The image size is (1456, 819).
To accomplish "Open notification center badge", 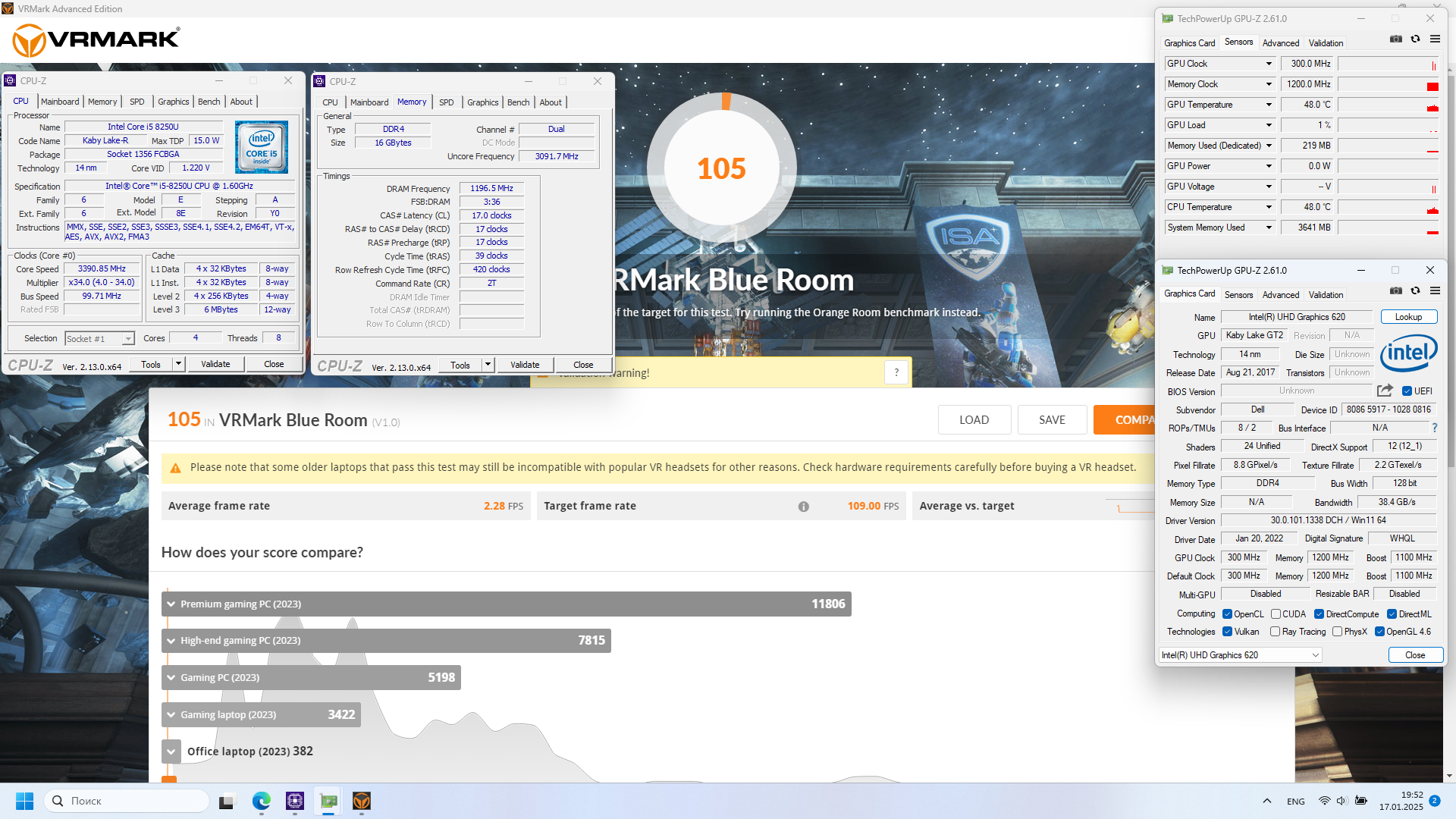I will 1435,801.
